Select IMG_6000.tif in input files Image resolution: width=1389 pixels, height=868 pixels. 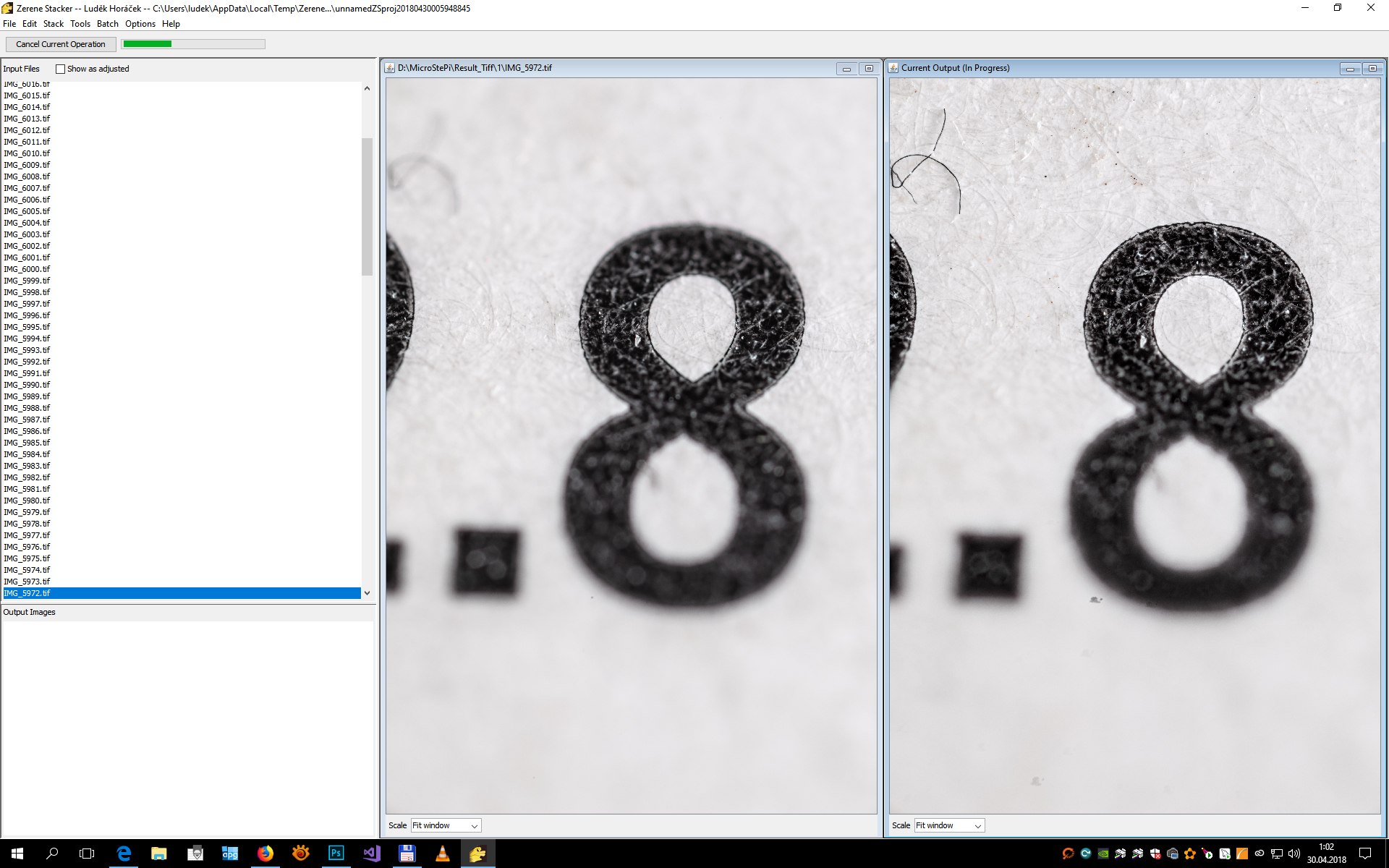(27, 269)
